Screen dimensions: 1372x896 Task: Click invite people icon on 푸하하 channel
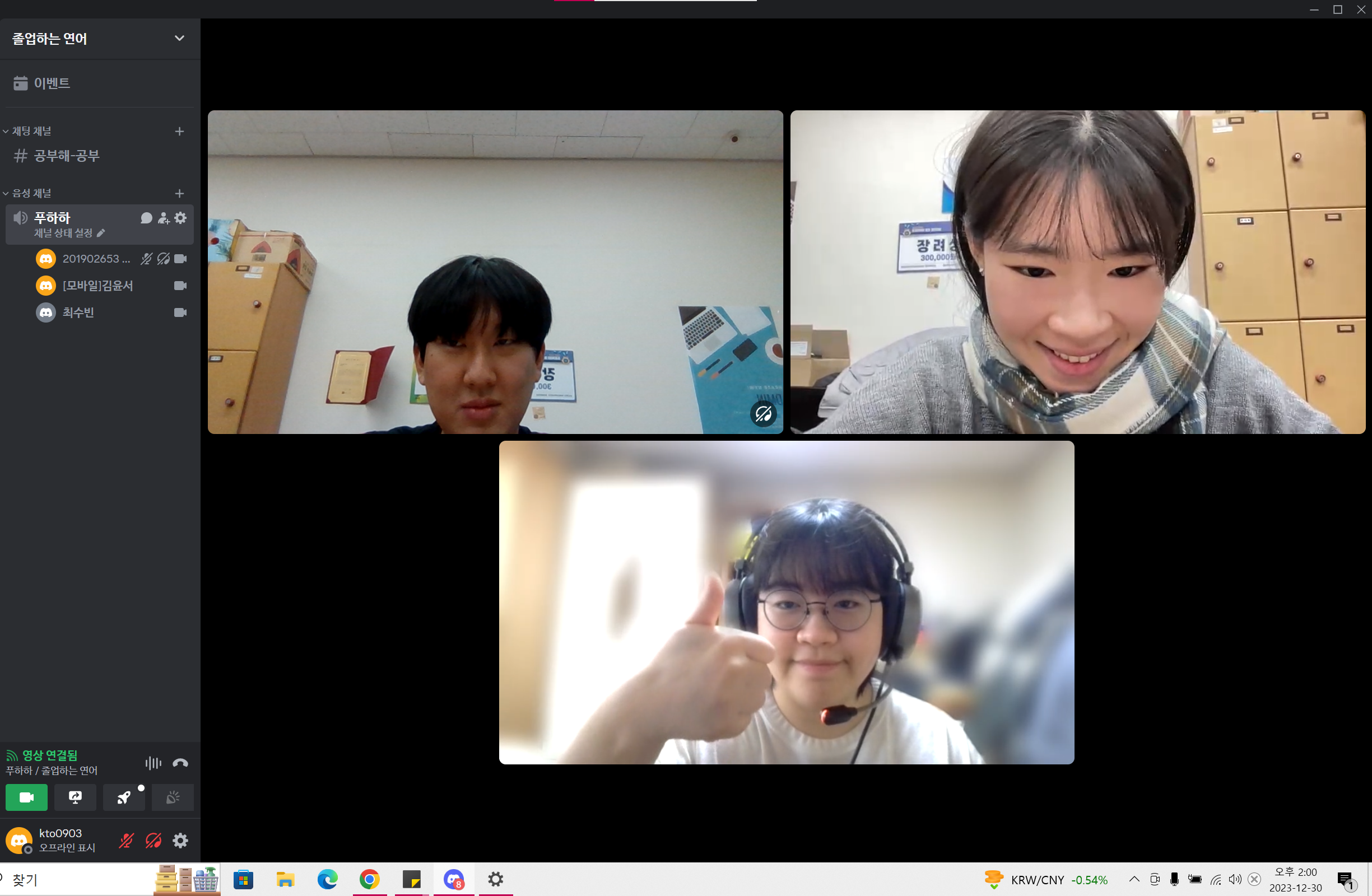[164, 218]
